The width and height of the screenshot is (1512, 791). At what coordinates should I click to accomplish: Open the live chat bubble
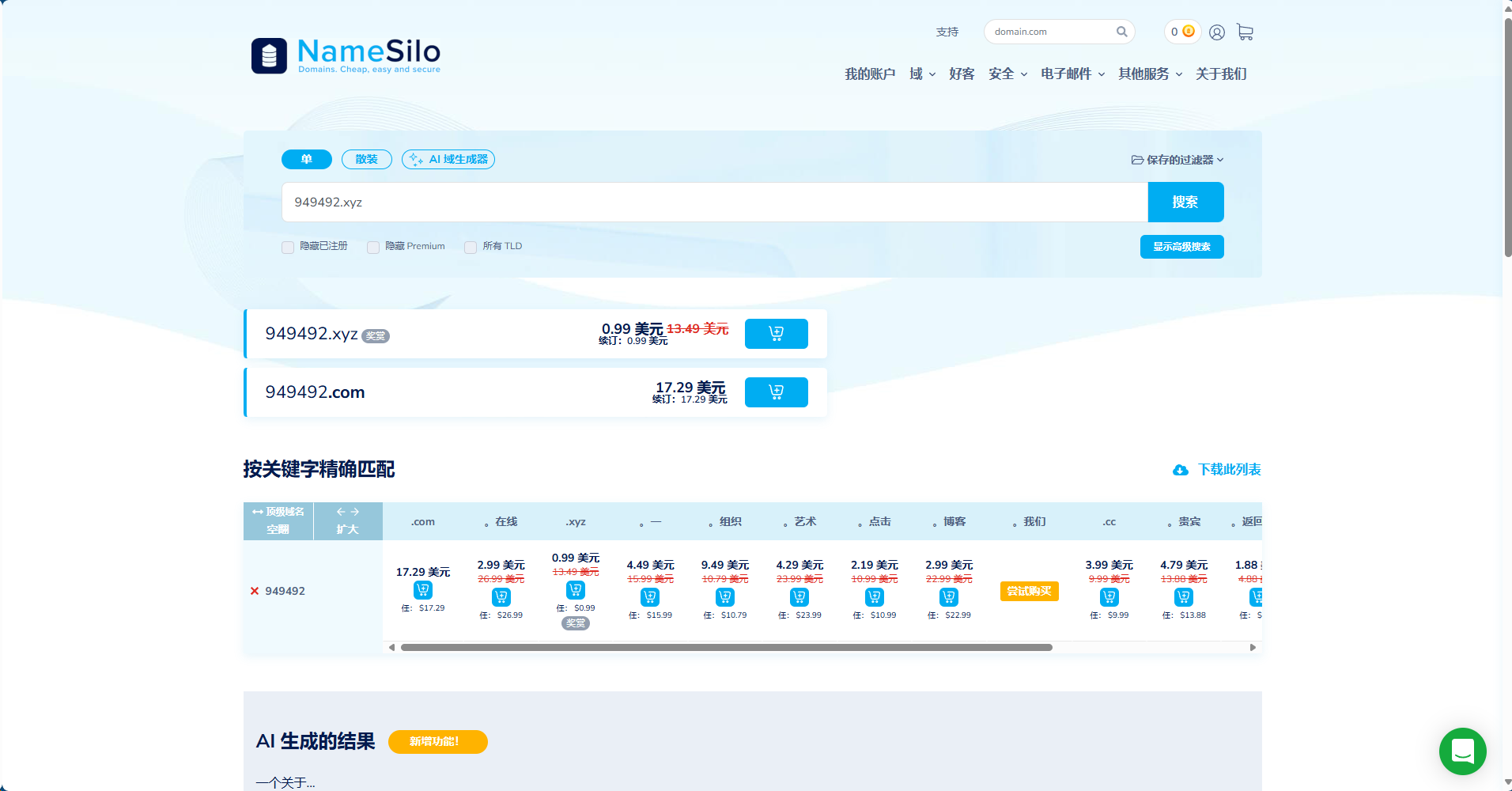click(x=1462, y=751)
